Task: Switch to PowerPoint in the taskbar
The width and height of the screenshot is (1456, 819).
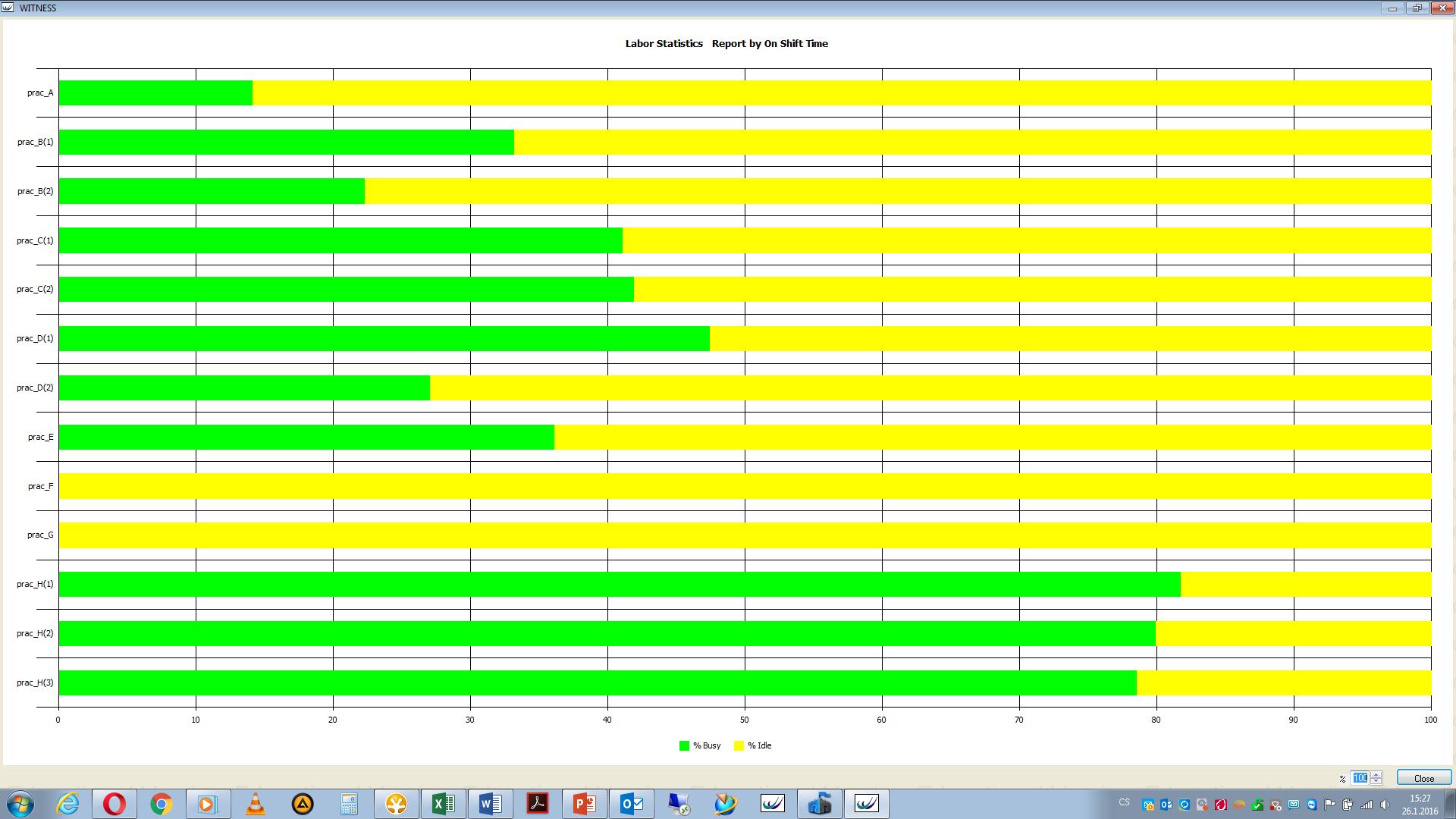Action: coord(585,804)
